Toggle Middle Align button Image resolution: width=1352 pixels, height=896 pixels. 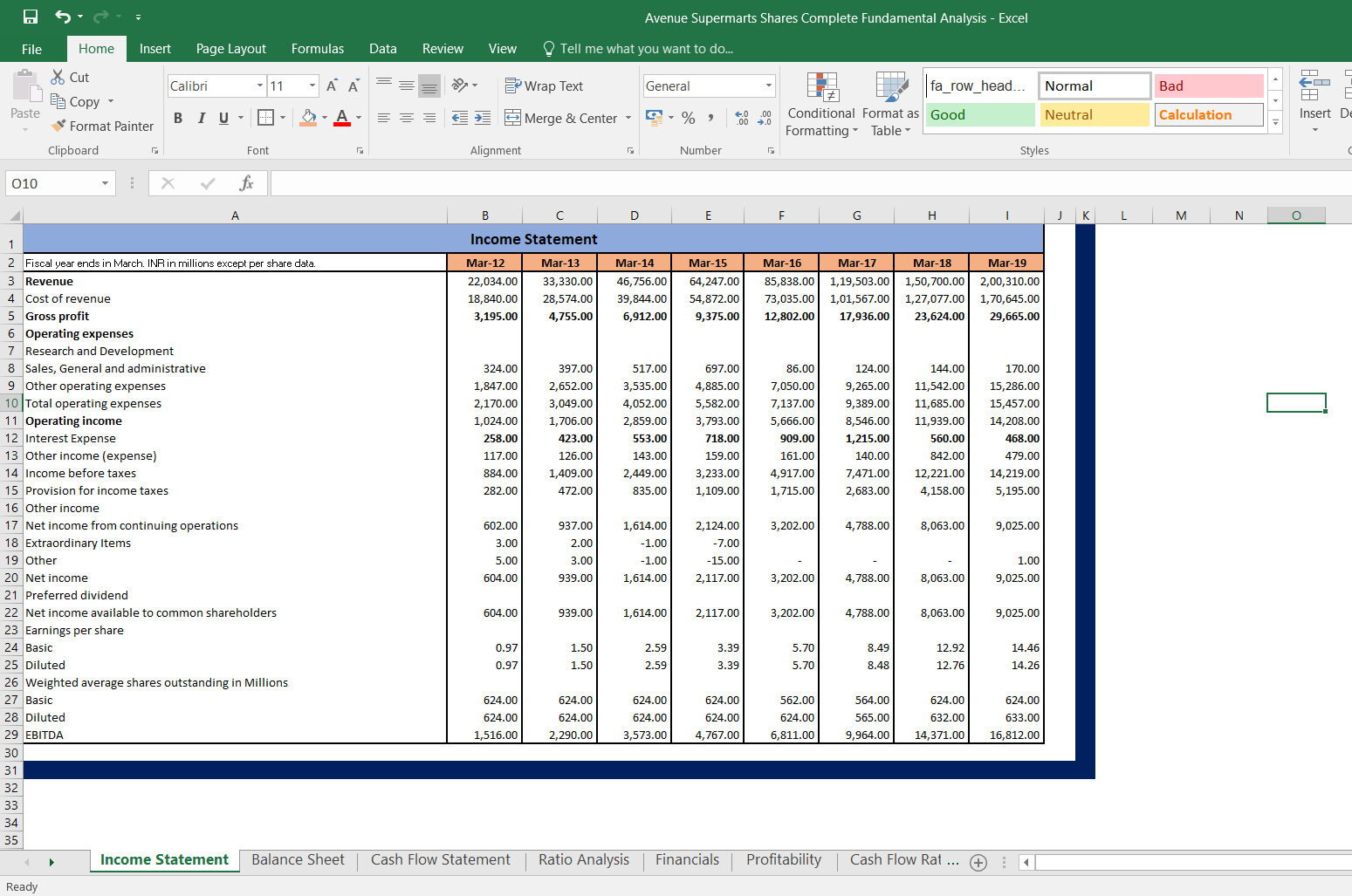[x=407, y=85]
